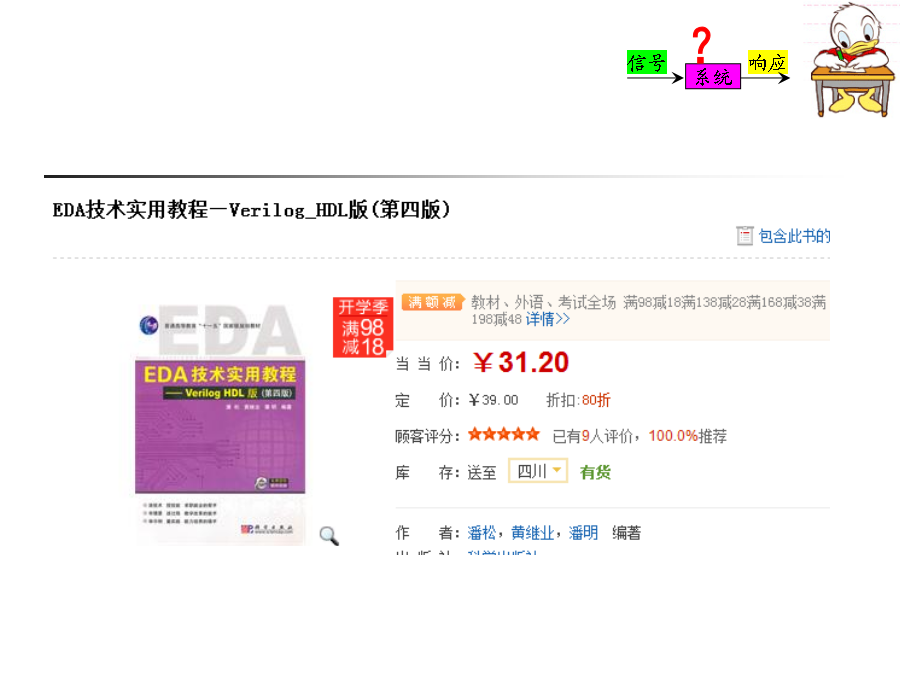Screen dimensions: 900x675
Task: Click the magenta 系统 box
Action: (713, 76)
